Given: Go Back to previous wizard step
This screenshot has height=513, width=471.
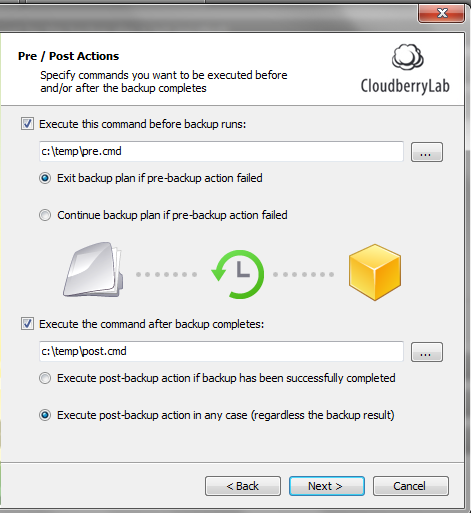Looking at the screenshot, I should point(243,486).
